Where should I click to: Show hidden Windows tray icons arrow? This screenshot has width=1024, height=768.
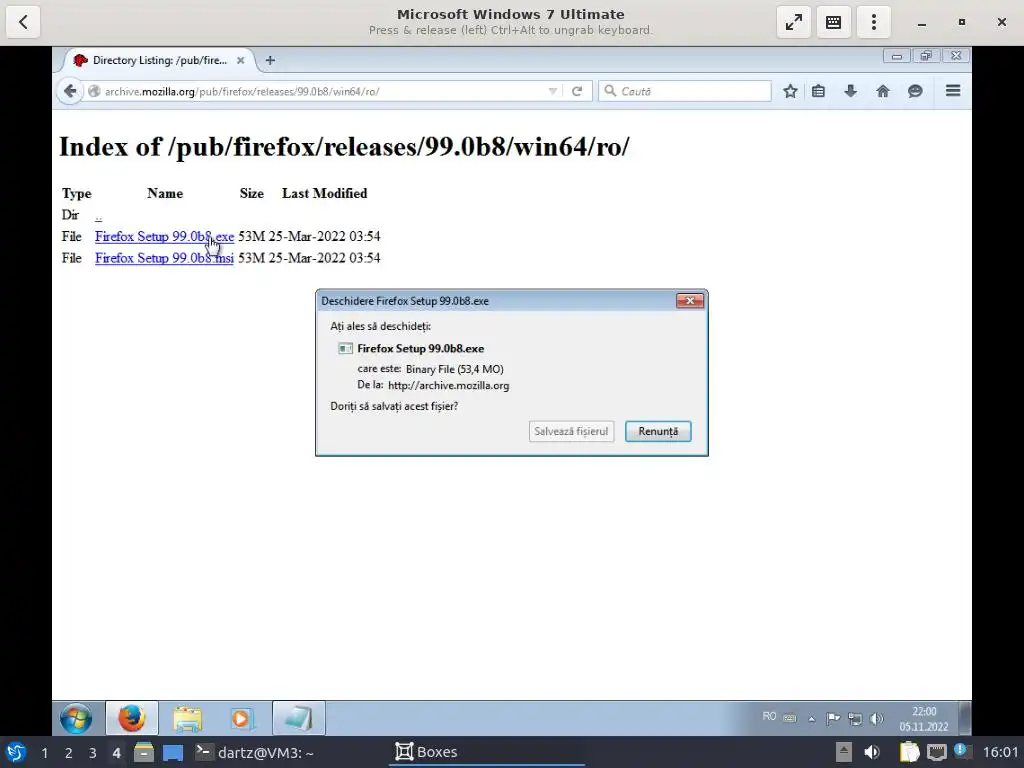point(812,719)
